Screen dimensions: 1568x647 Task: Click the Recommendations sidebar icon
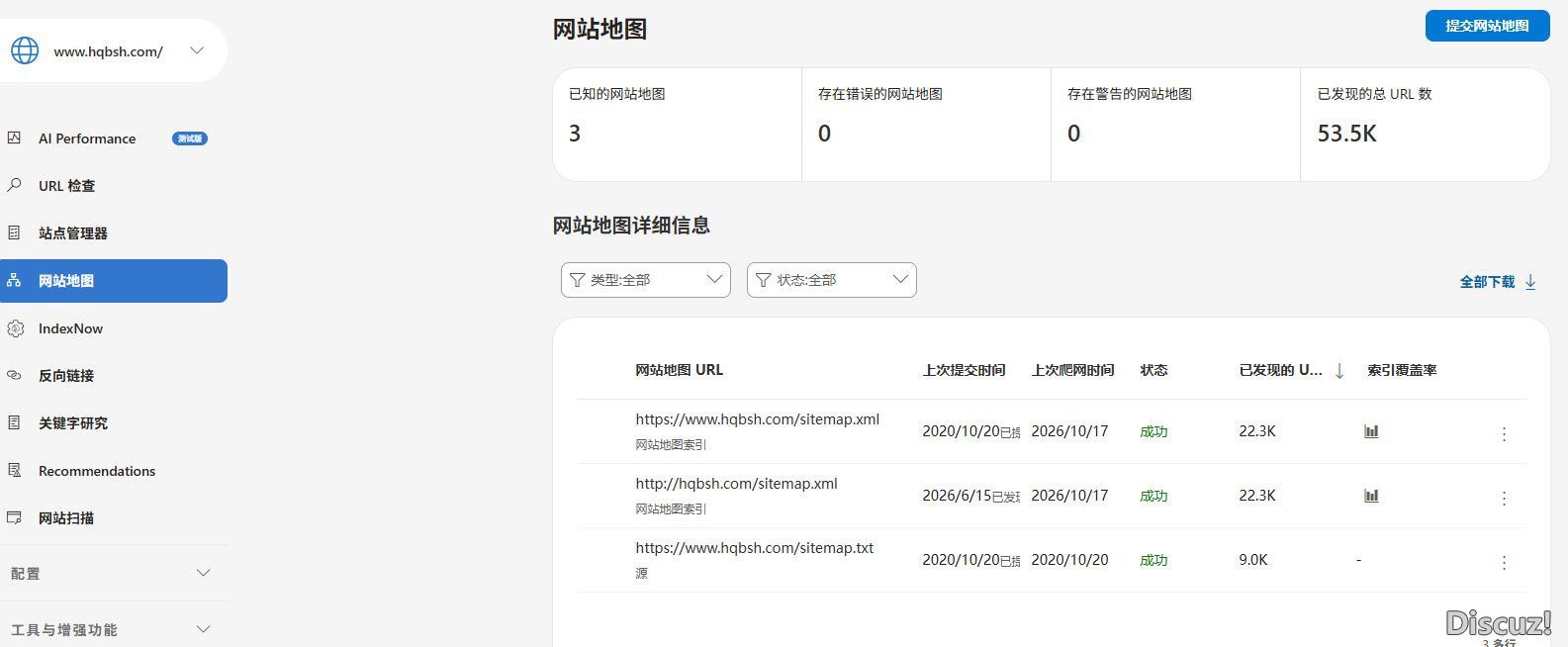coord(14,470)
